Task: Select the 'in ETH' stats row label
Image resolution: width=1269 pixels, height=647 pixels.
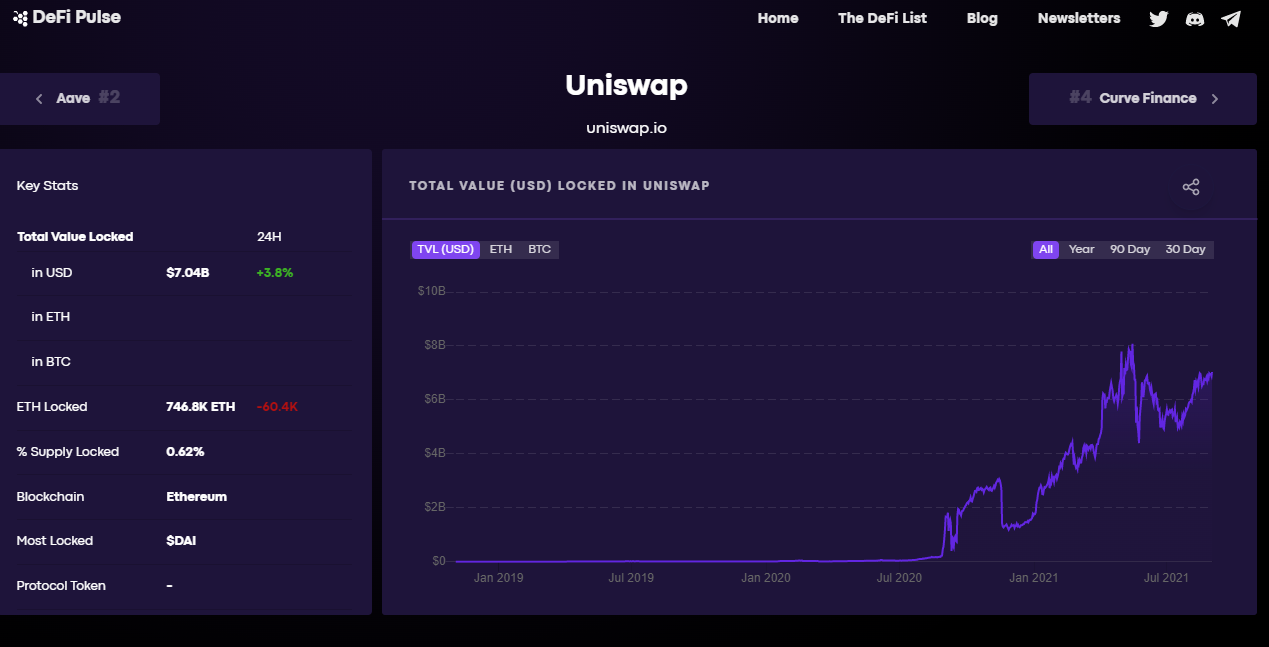Action: pyautogui.click(x=51, y=317)
